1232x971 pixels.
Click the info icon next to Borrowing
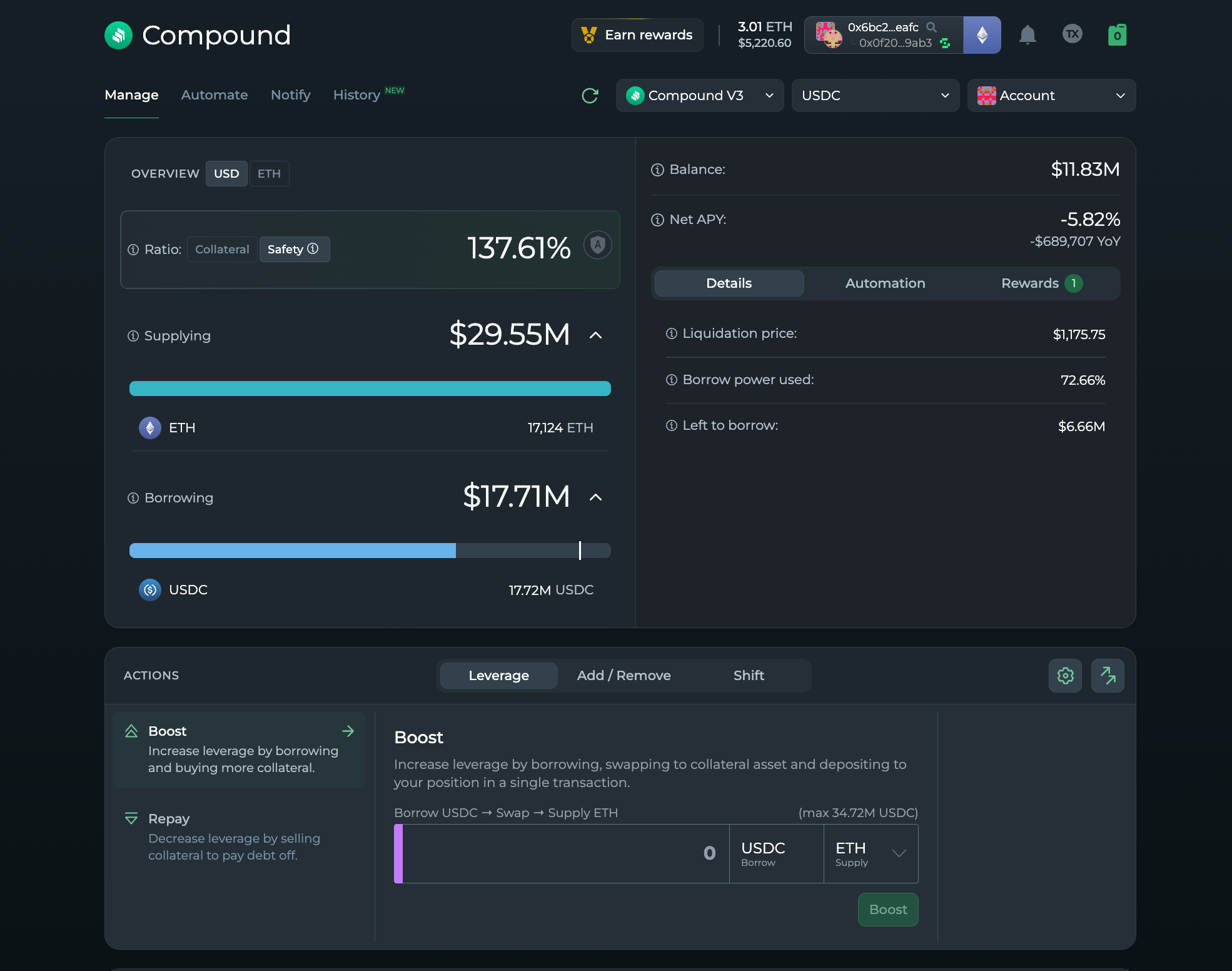(133, 498)
